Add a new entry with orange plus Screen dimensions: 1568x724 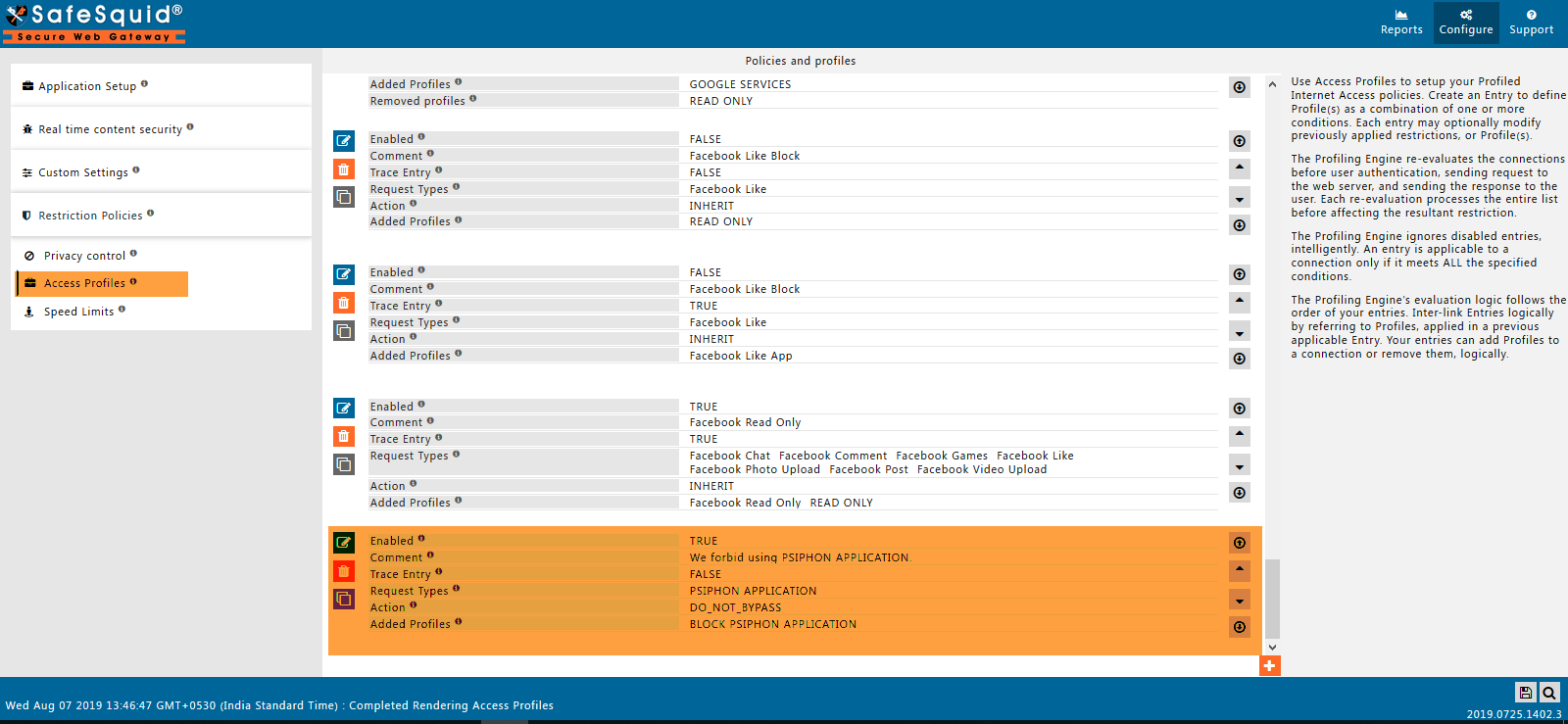pyautogui.click(x=1269, y=666)
